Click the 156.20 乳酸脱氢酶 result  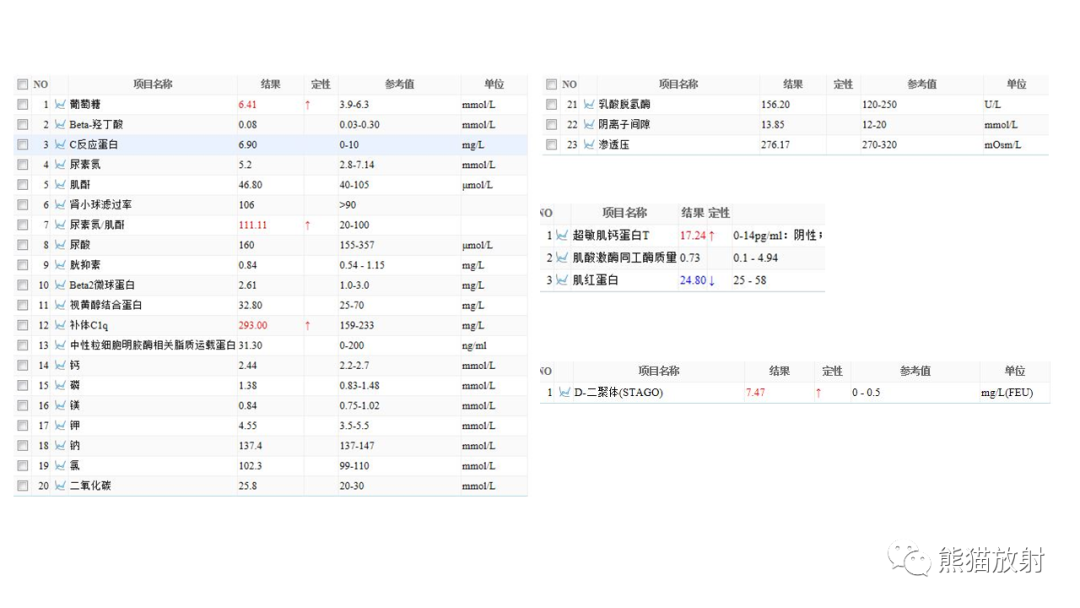pos(776,105)
